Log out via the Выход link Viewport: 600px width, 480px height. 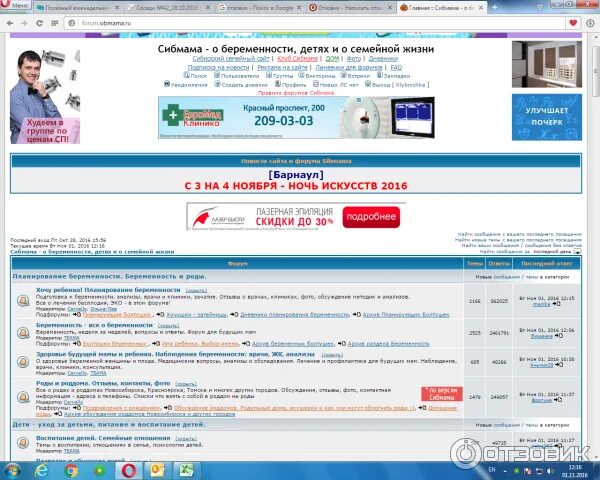(397, 85)
